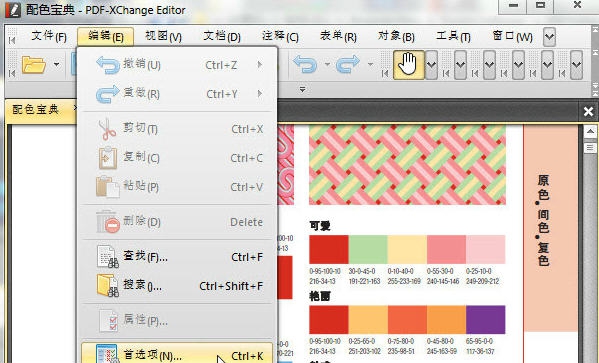
Task: Click the pale yellow 可爱 swatch
Action: (407, 250)
